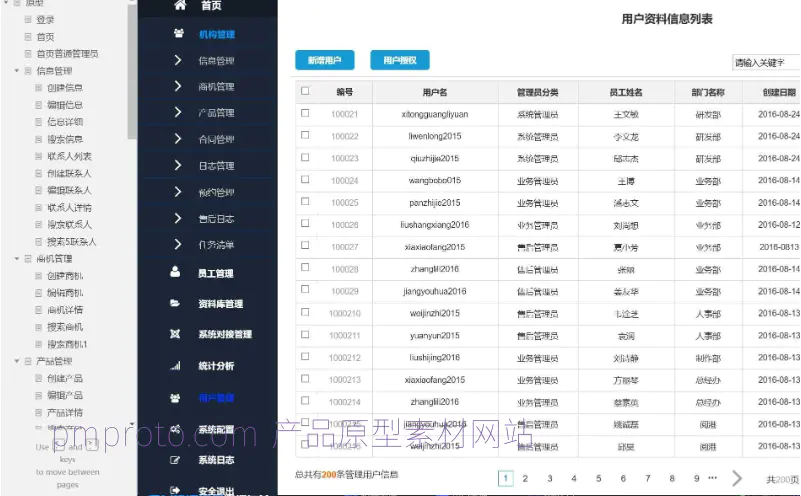Open the 用户管理 menu item
Screen dimensions: 801x496
click(x=215, y=398)
